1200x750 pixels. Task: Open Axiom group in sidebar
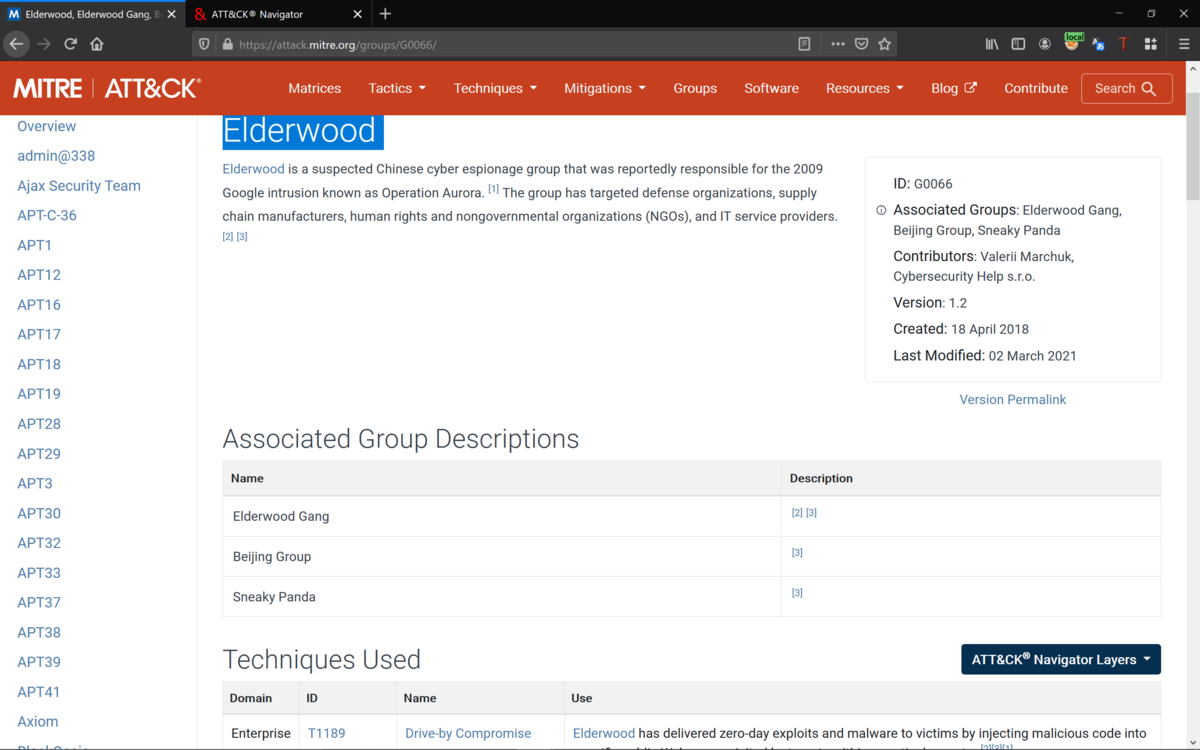click(38, 721)
